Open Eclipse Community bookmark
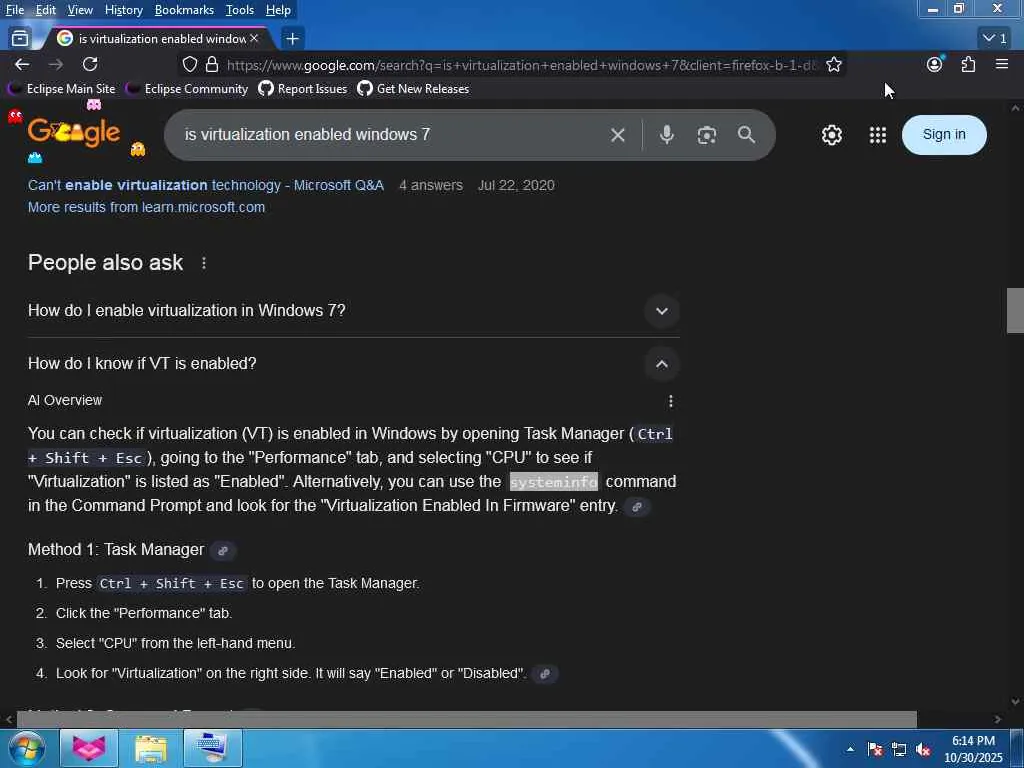The image size is (1024, 768). tap(188, 89)
